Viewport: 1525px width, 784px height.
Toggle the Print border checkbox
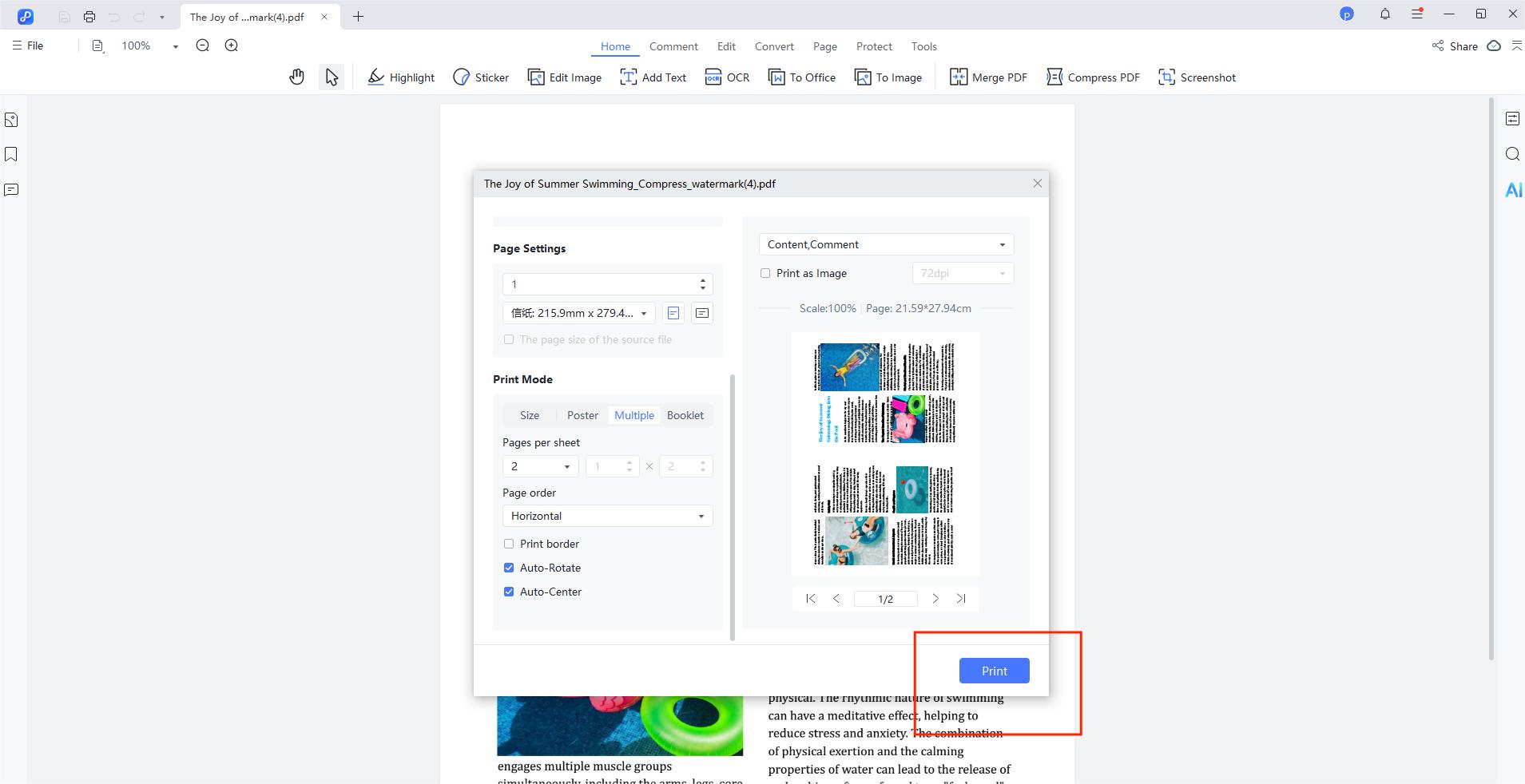509,544
